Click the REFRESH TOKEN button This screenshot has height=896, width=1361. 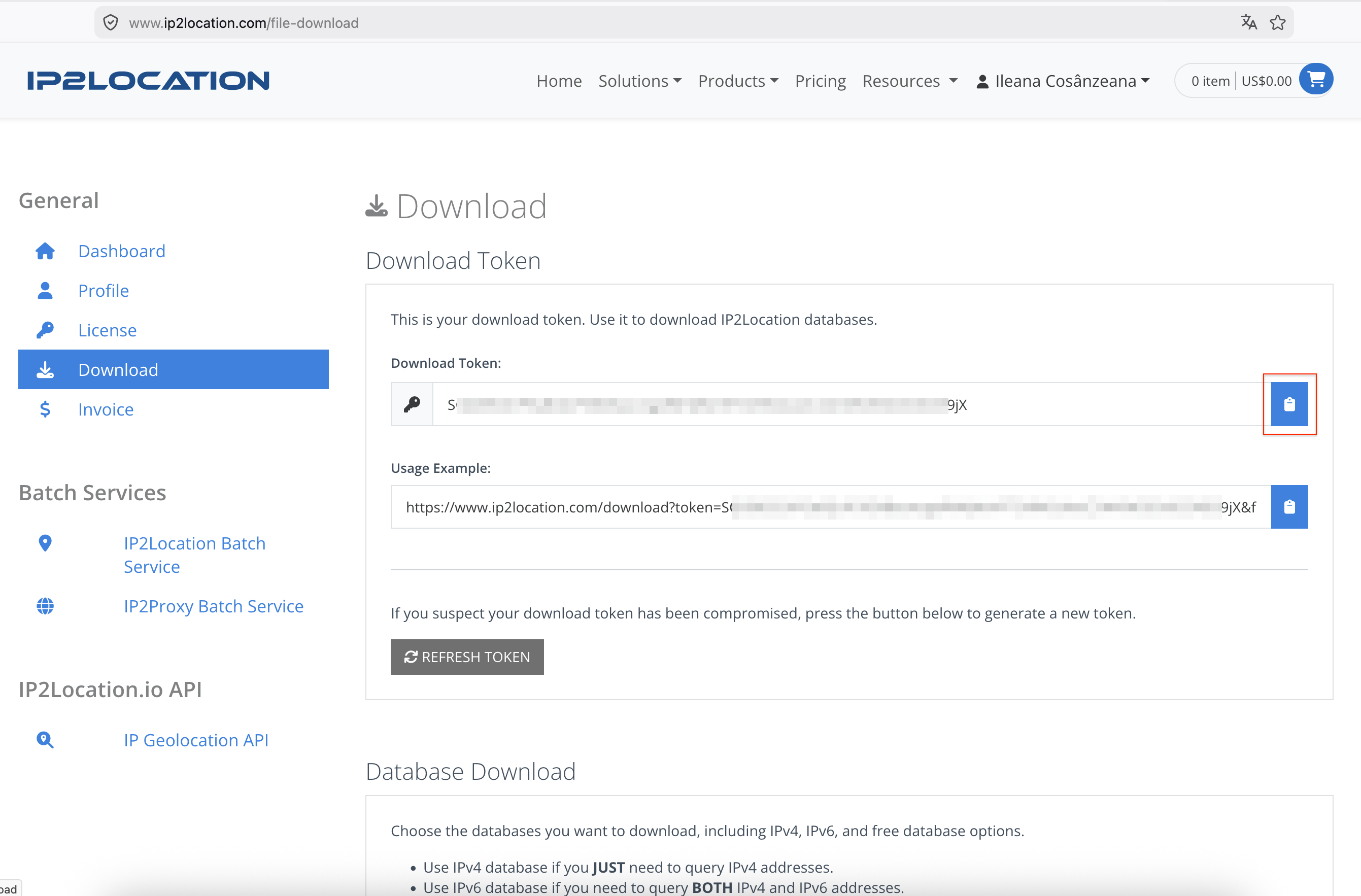pyautogui.click(x=467, y=657)
